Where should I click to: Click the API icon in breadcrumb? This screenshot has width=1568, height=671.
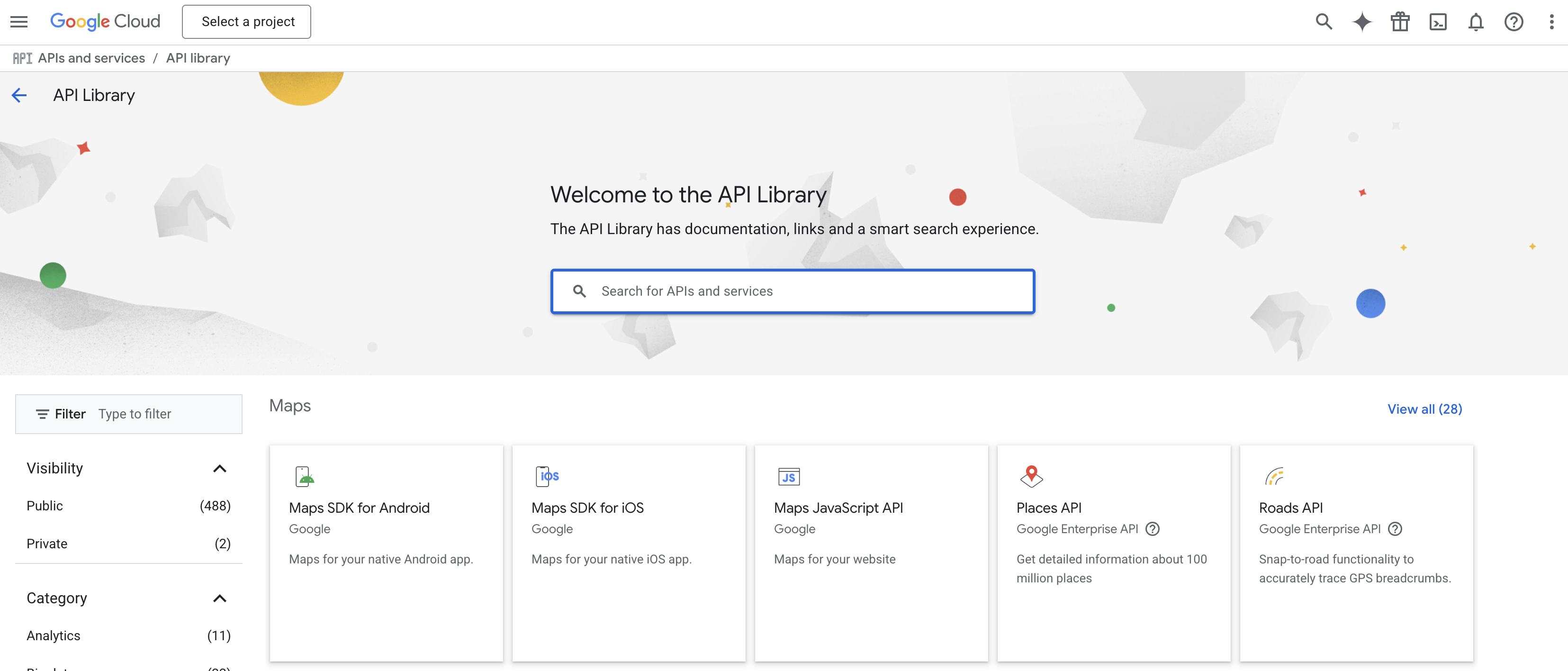click(22, 58)
